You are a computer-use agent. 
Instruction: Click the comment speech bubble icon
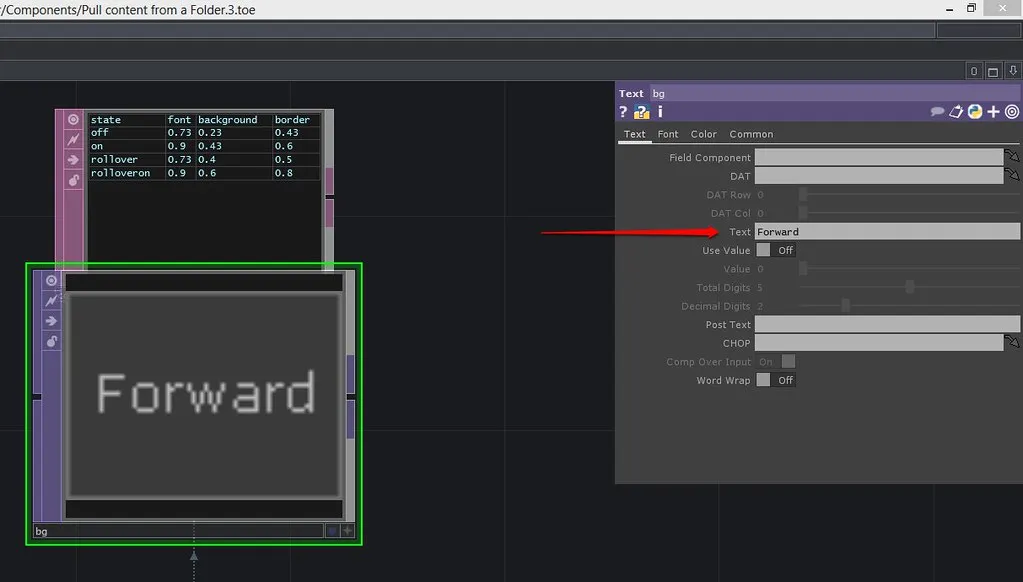click(937, 112)
